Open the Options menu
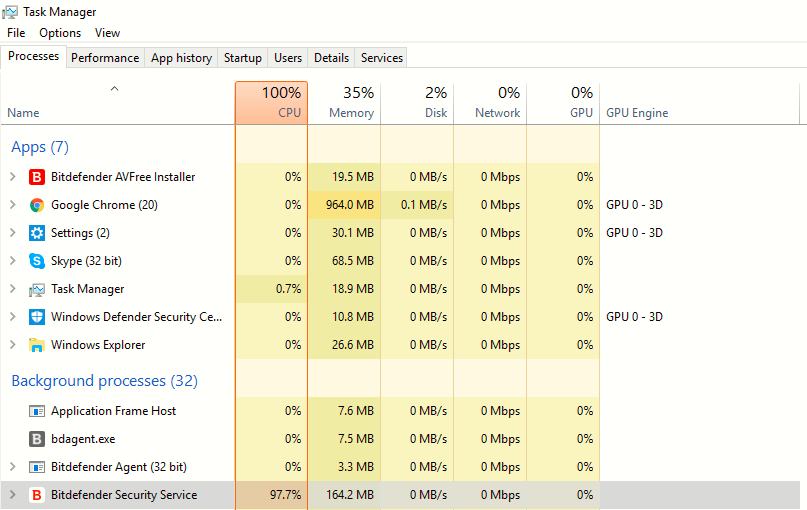 click(x=60, y=33)
